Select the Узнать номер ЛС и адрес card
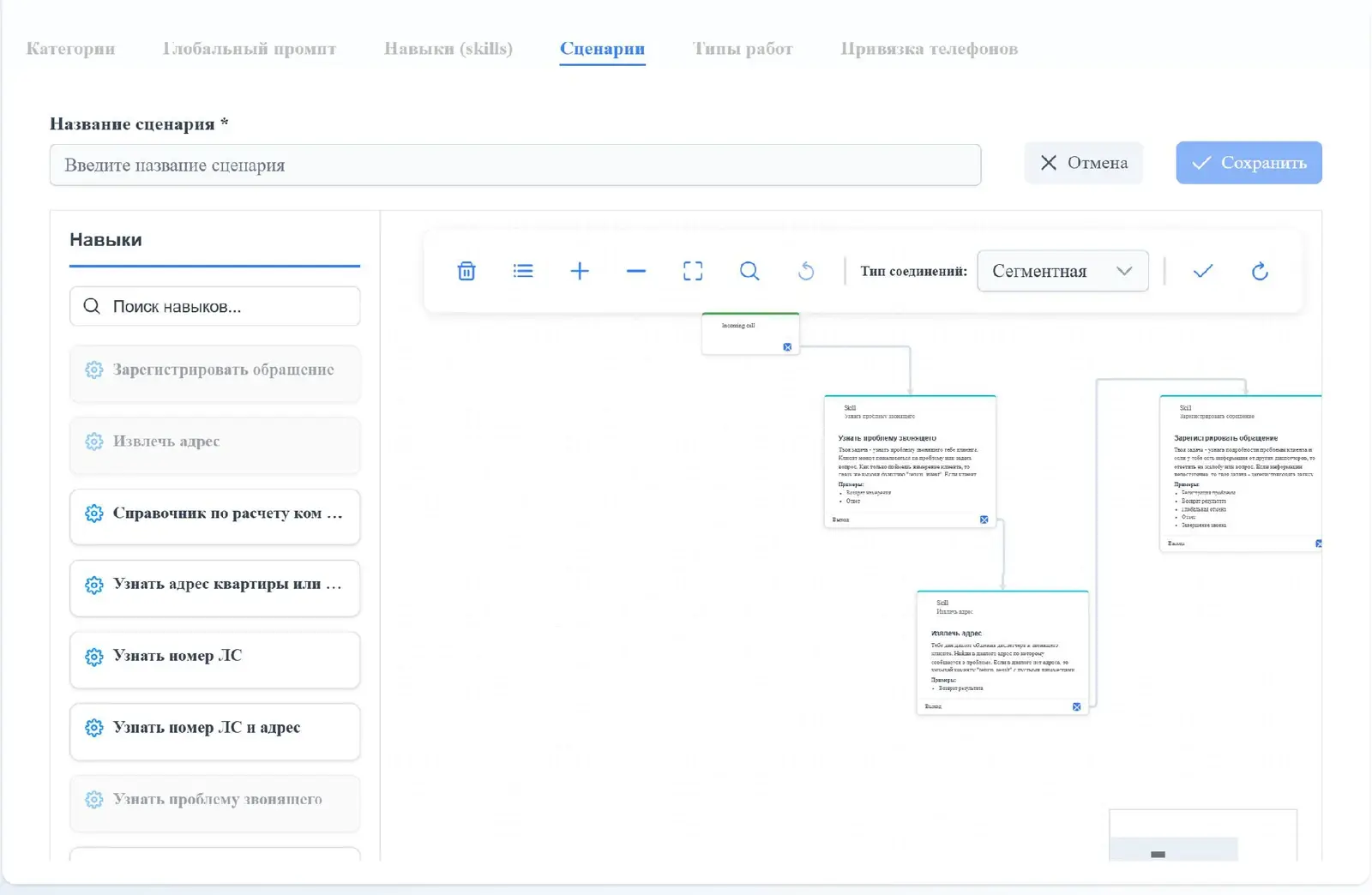This screenshot has height=895, width=1372. (214, 731)
